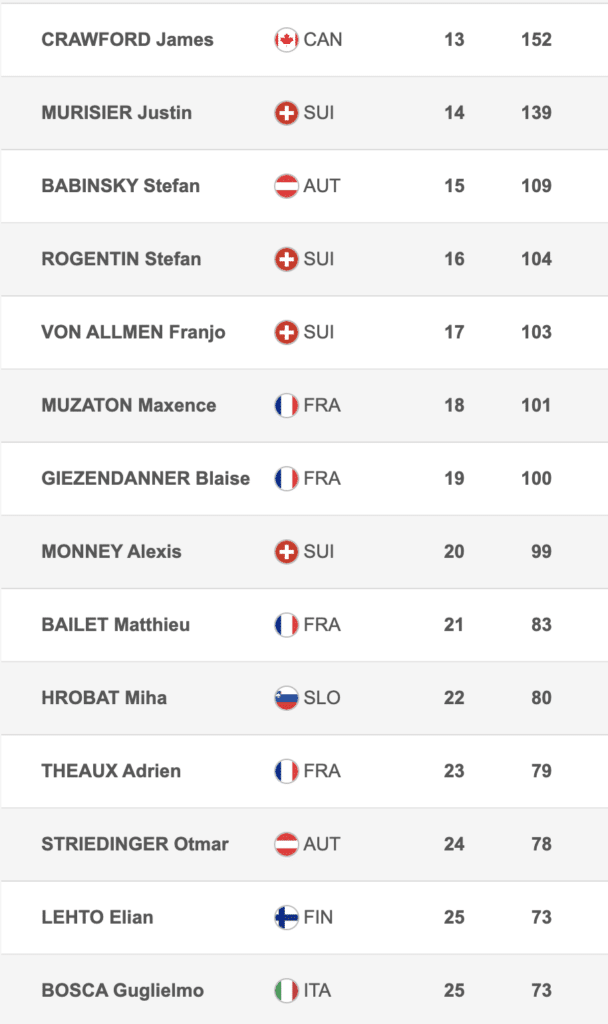Click the Austrian flag beside BABINSKY Stefan
Image resolution: width=608 pixels, height=1024 pixels.
coord(286,186)
